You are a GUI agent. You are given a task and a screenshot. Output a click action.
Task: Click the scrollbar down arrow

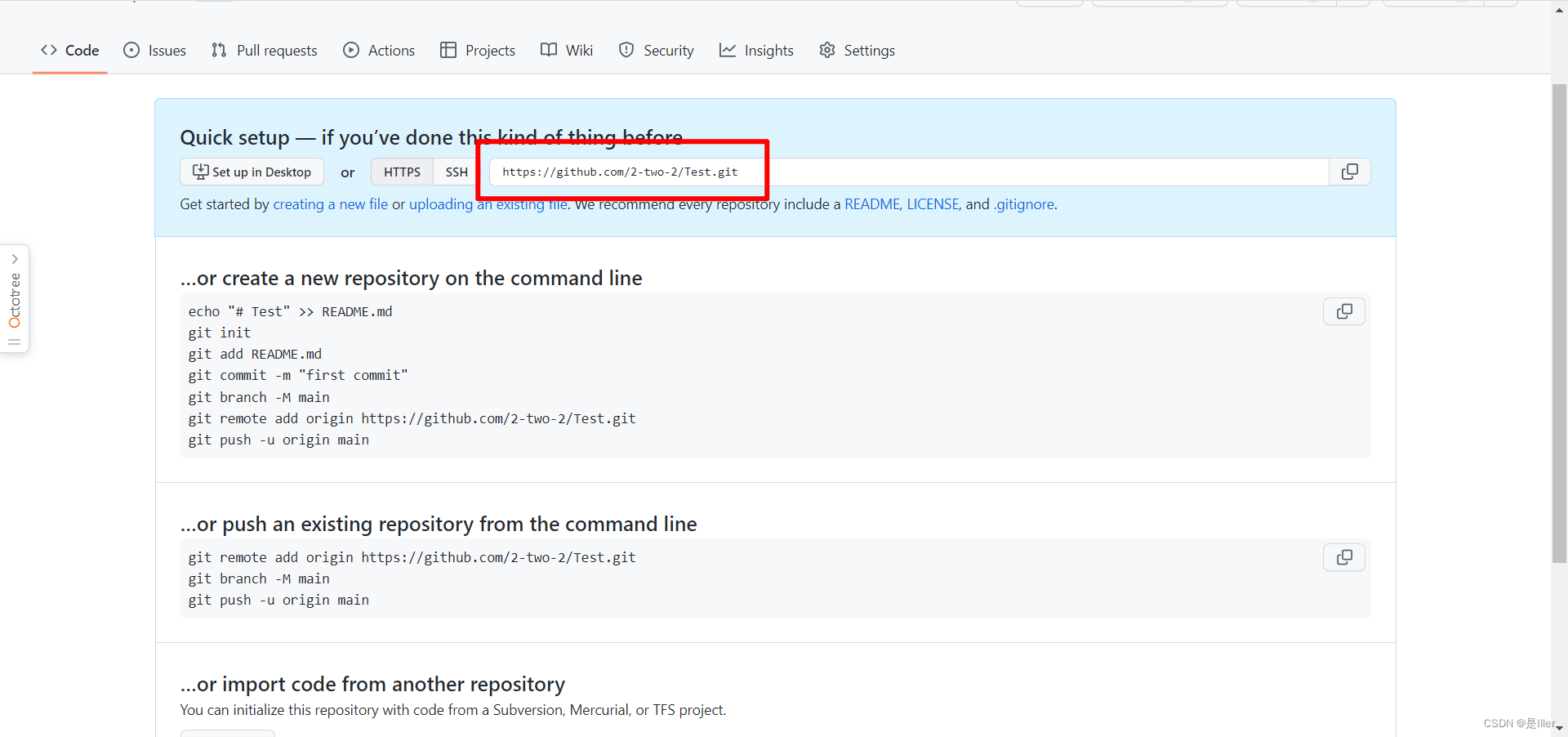pyautogui.click(x=1559, y=728)
